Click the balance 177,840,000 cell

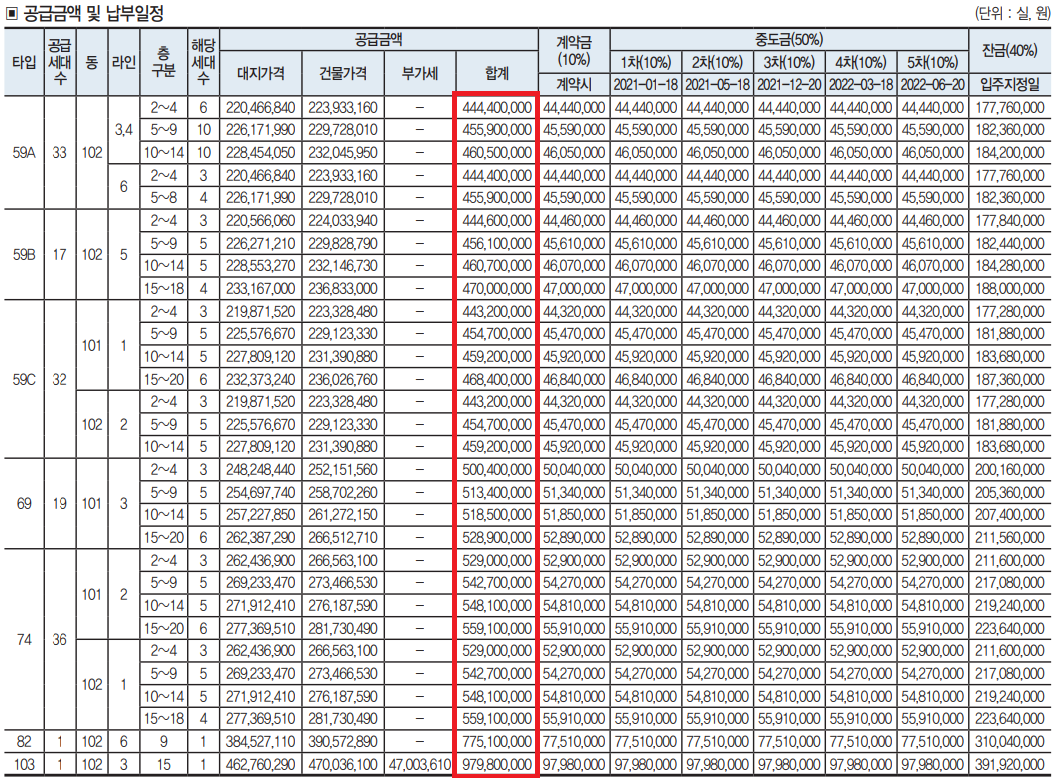point(1009,220)
